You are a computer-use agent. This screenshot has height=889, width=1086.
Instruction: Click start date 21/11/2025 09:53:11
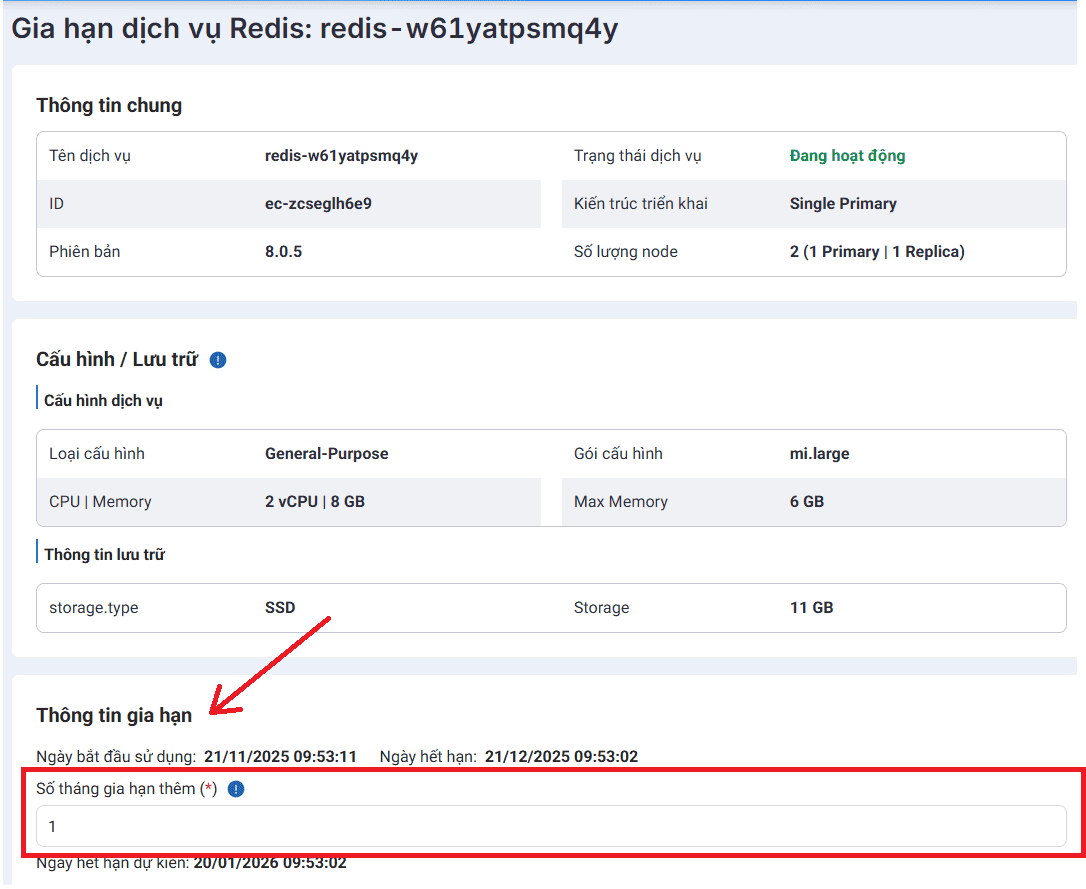tap(280, 757)
